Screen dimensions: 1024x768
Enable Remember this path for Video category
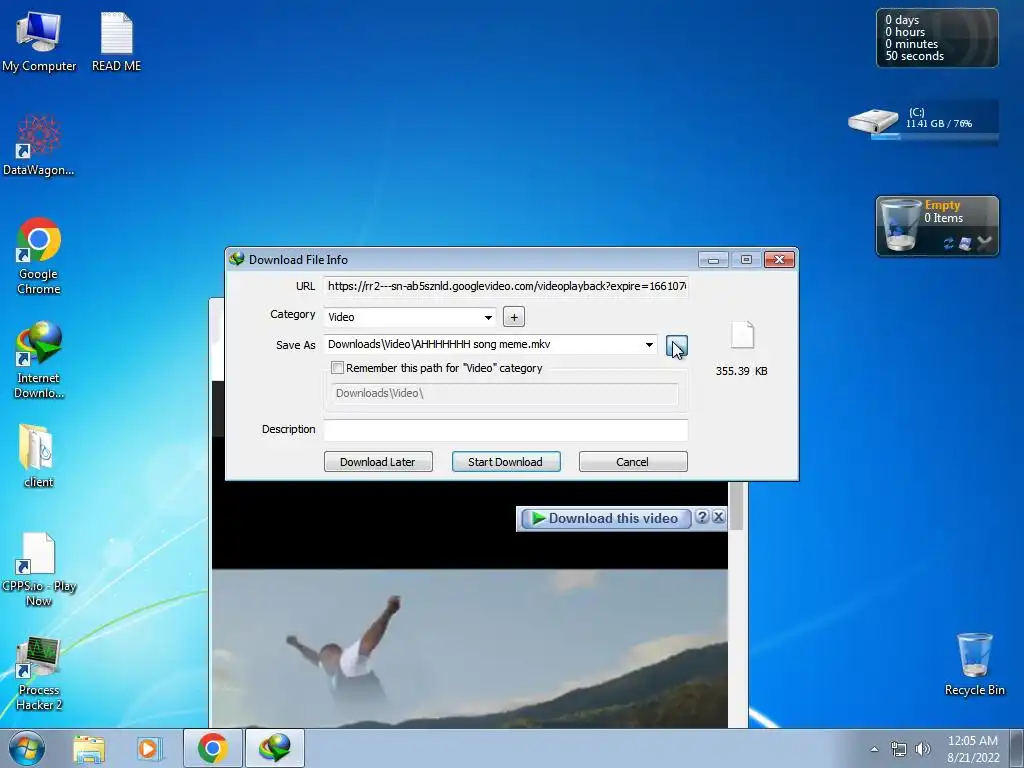coord(338,368)
